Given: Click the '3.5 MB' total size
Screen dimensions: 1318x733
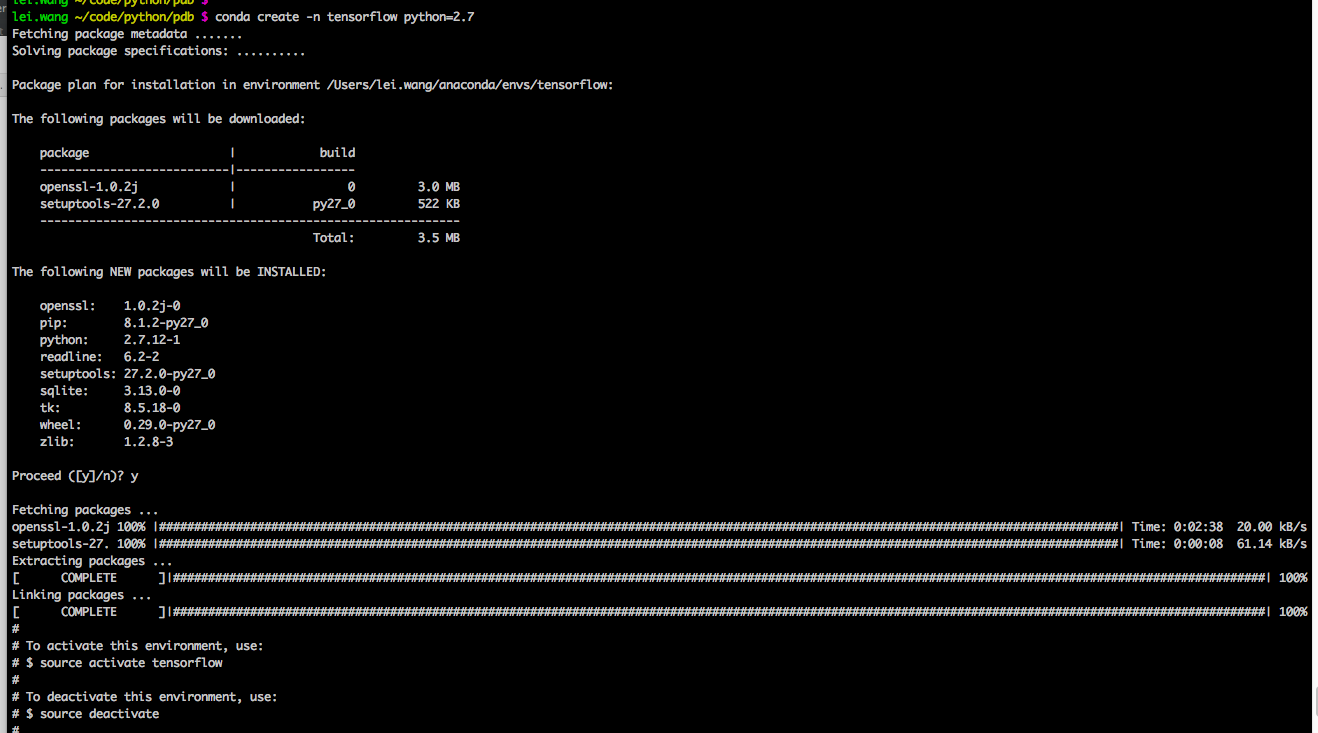Looking at the screenshot, I should pyautogui.click(x=438, y=238).
